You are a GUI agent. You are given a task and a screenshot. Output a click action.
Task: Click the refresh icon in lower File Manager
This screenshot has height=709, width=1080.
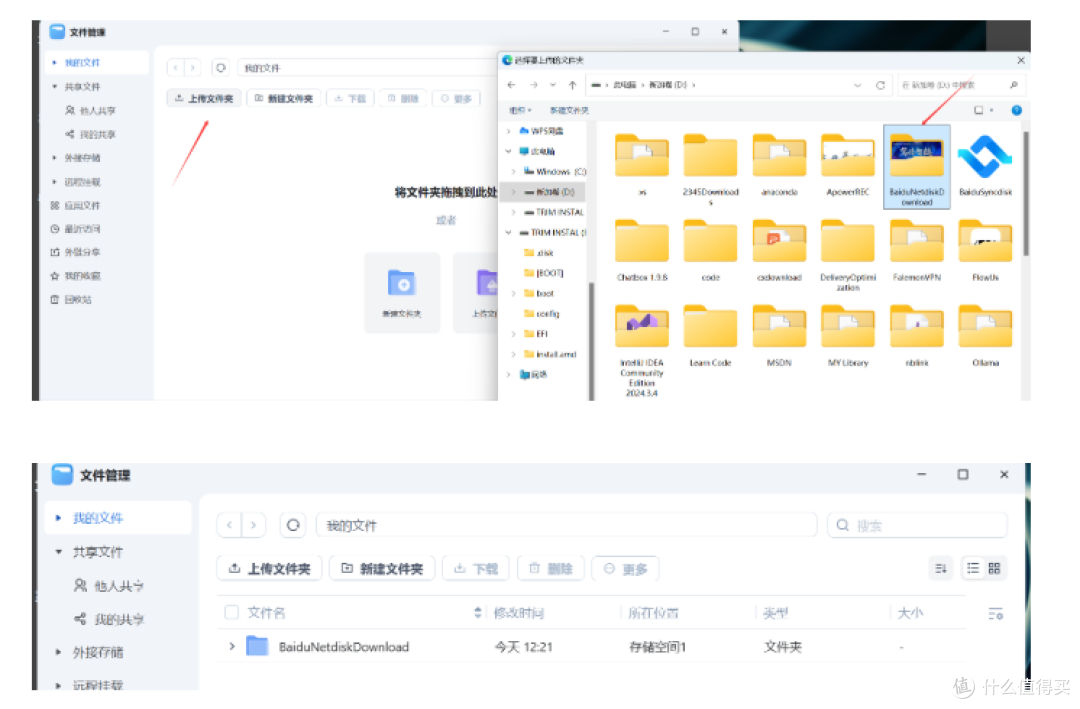click(293, 525)
